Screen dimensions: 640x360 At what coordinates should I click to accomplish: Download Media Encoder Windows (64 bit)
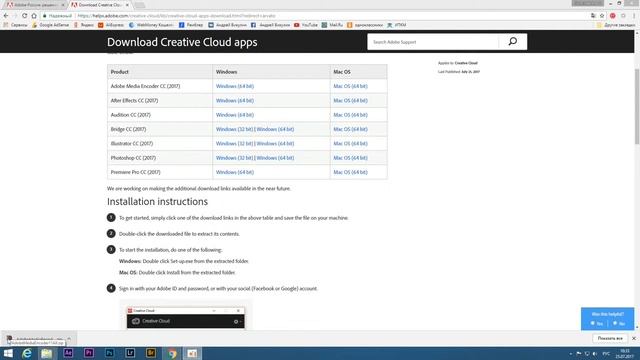tap(235, 86)
